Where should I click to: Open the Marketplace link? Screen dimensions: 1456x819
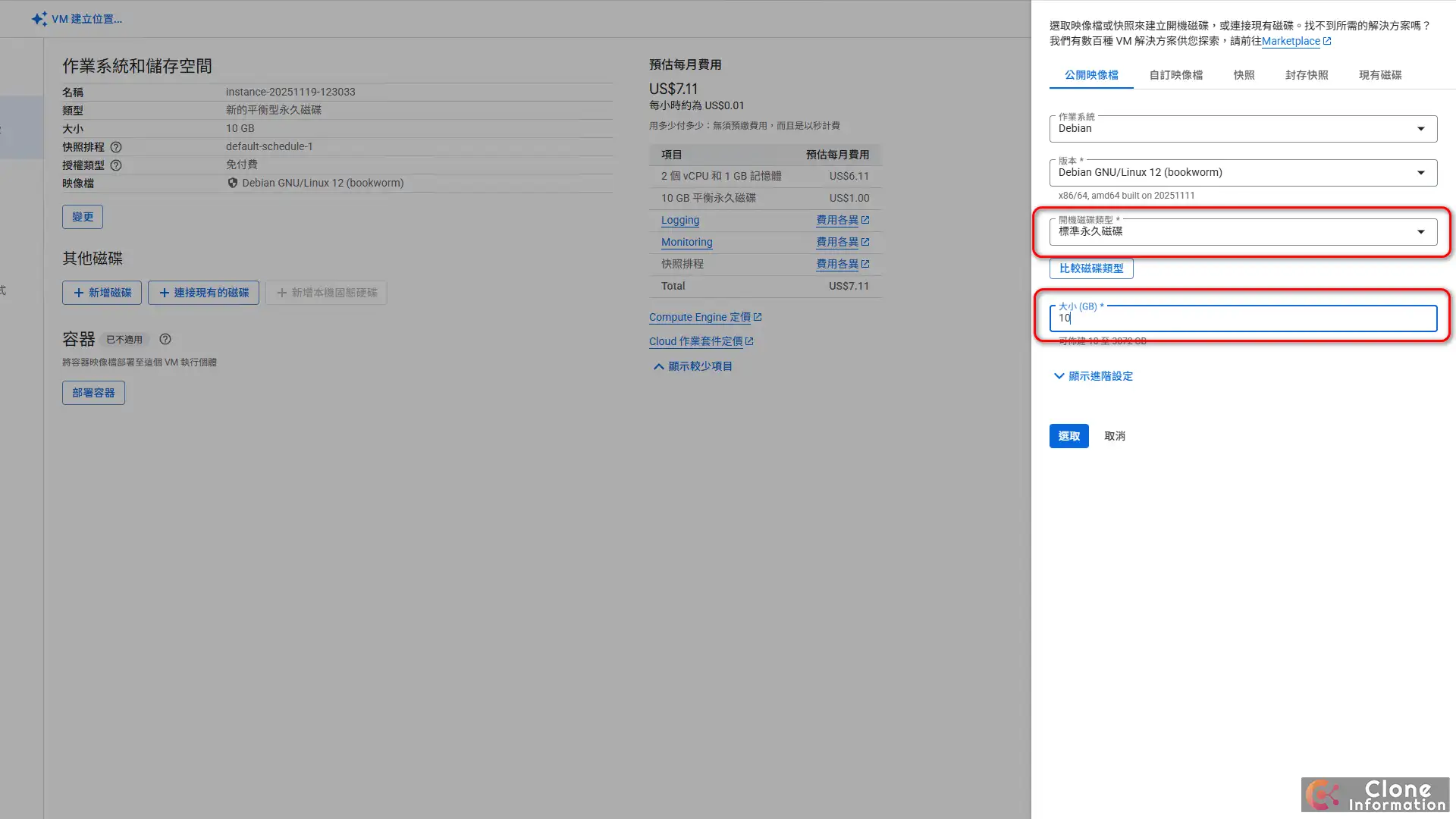pos(1291,41)
